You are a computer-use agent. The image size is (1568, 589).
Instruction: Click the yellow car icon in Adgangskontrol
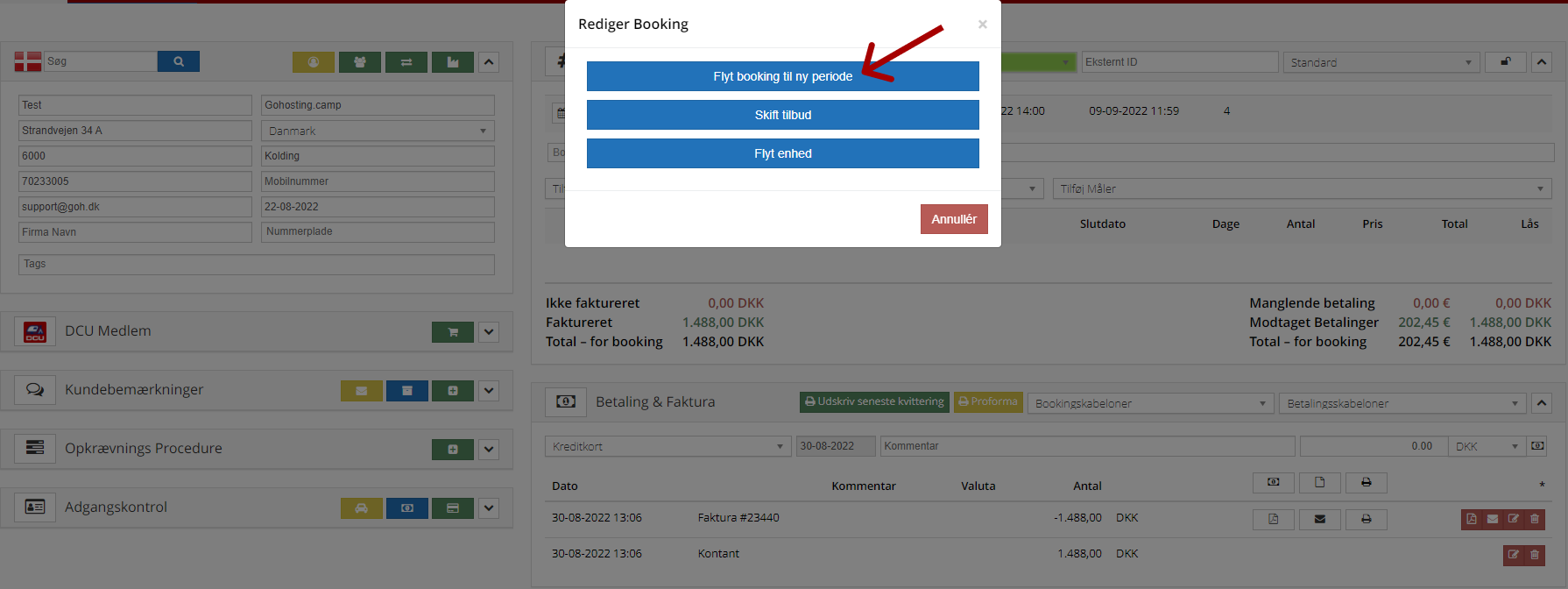click(x=361, y=508)
